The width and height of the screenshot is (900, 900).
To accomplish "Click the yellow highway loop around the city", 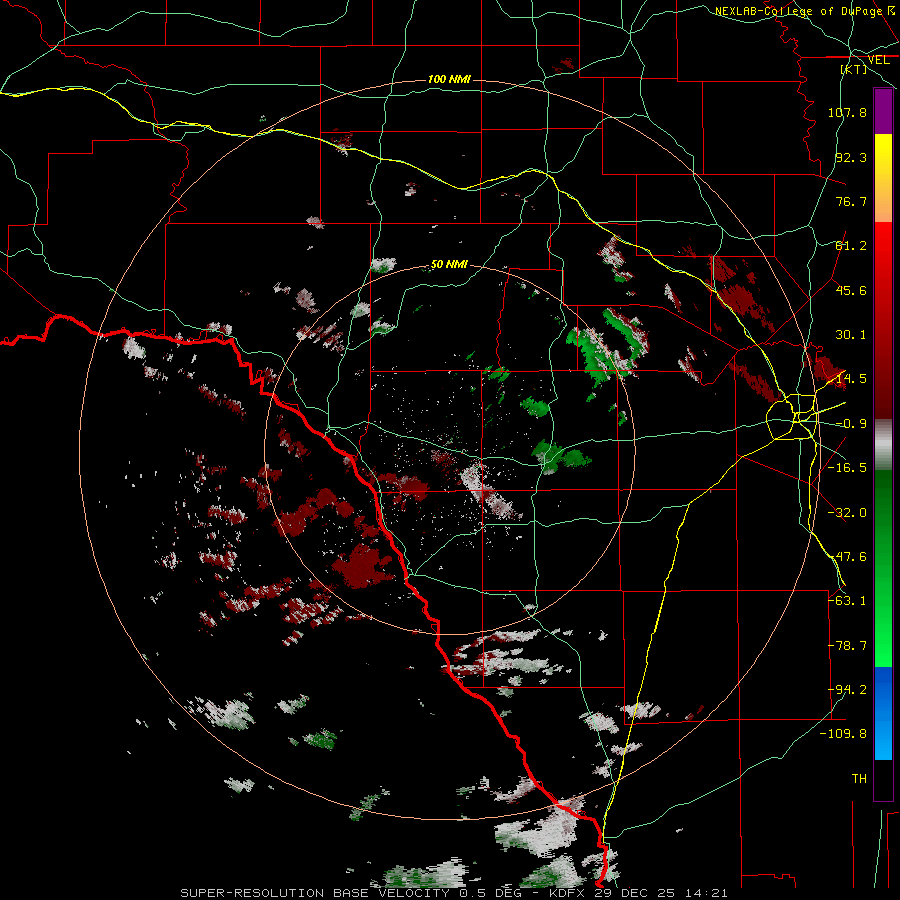I will click(791, 417).
